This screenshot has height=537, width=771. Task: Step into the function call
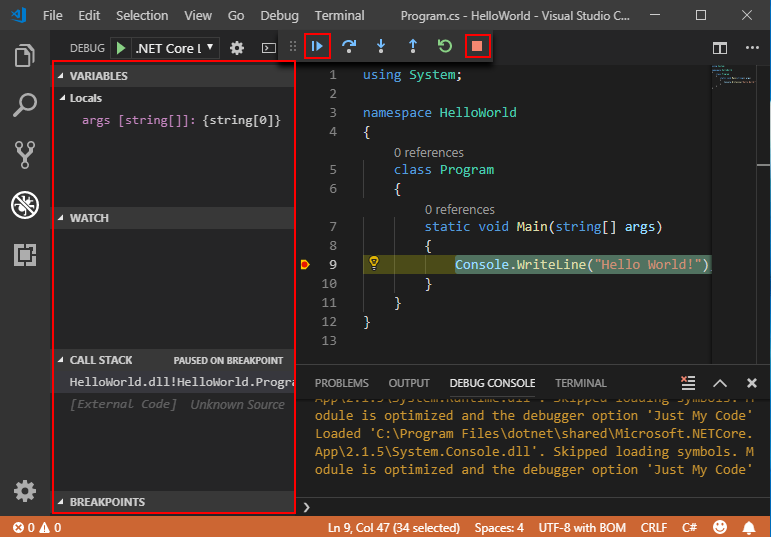(381, 46)
